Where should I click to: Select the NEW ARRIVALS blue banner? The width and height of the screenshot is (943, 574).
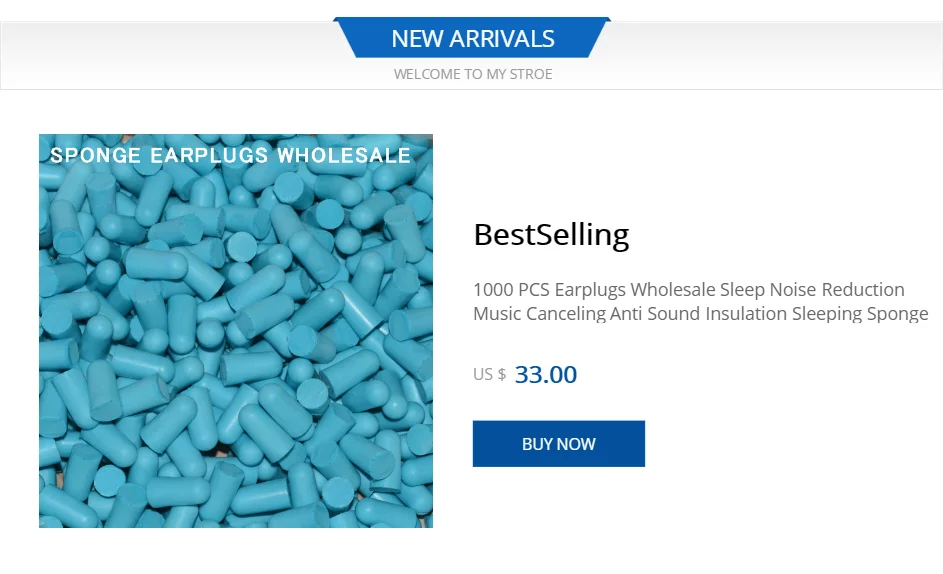tap(472, 38)
